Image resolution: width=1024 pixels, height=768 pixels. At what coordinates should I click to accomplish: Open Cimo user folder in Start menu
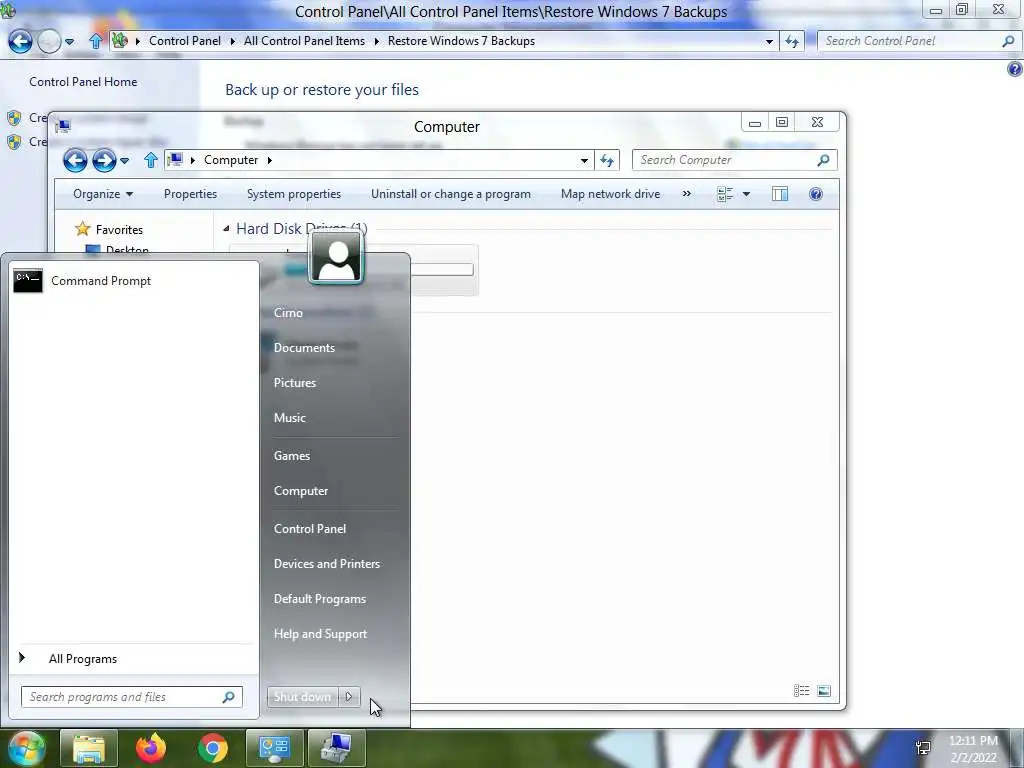pos(288,313)
